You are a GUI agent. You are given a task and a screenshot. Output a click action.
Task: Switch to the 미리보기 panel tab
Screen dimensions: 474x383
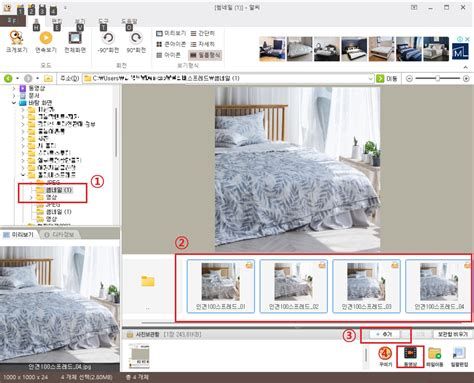pos(19,235)
